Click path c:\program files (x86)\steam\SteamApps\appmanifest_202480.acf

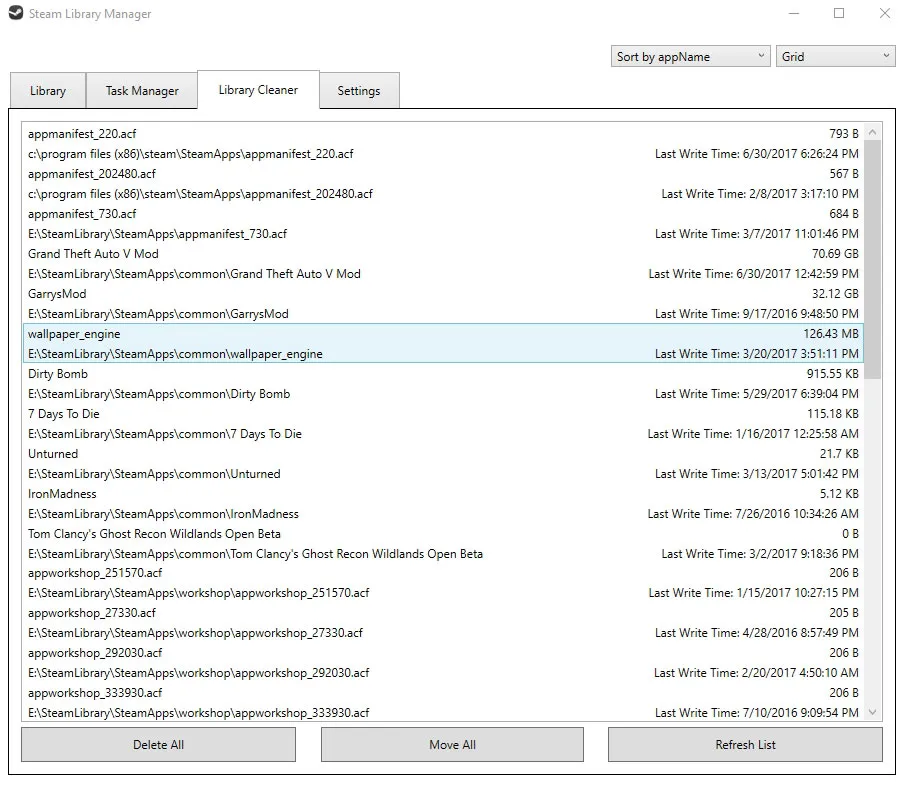(200, 194)
